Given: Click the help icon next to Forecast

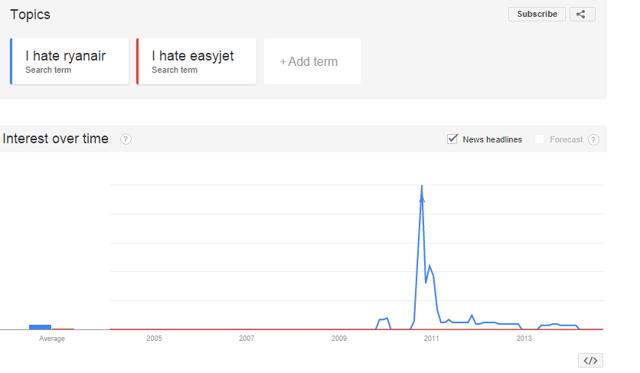Looking at the screenshot, I should coord(593,140).
